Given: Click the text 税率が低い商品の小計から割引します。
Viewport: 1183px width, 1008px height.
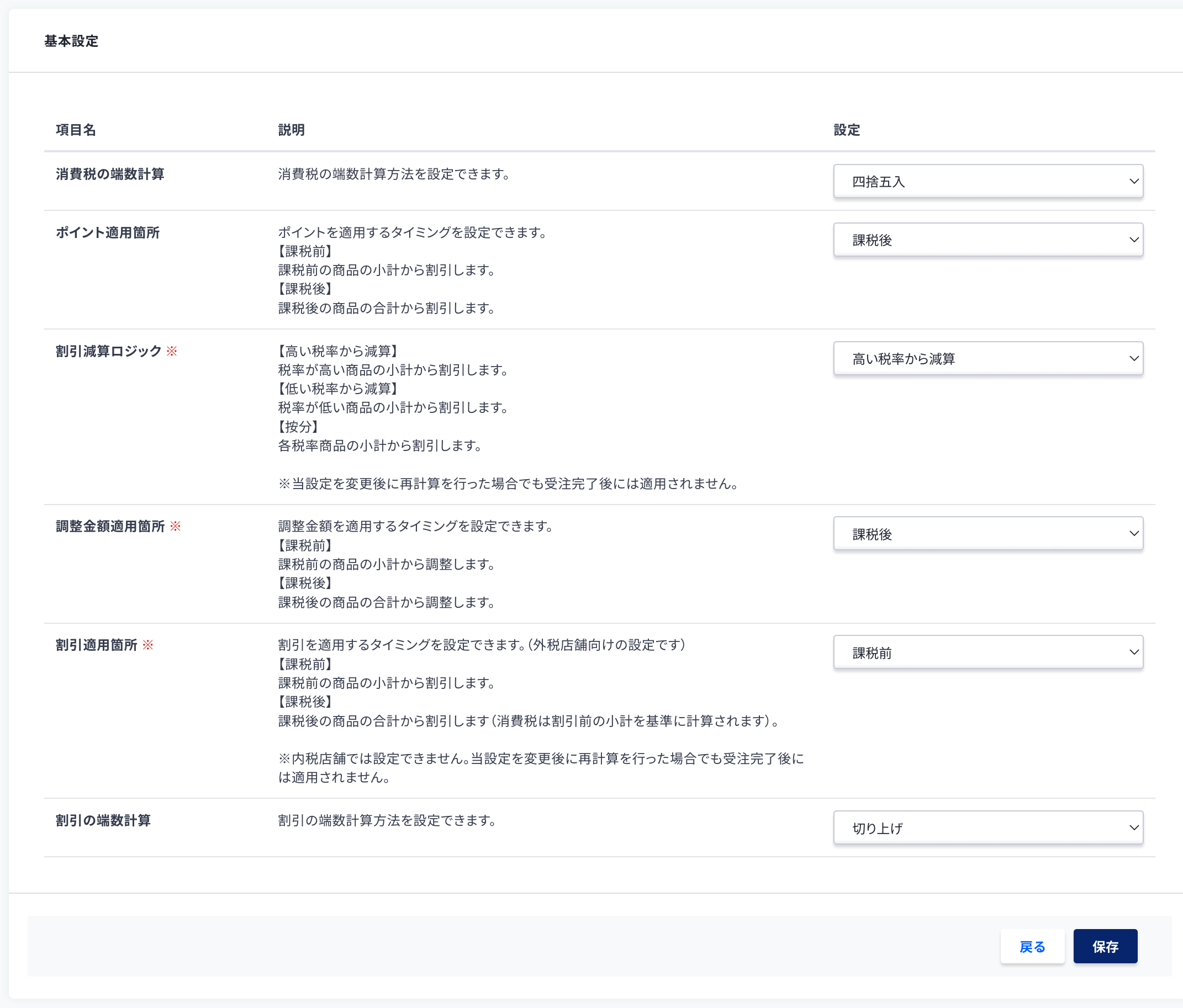Looking at the screenshot, I should [394, 407].
